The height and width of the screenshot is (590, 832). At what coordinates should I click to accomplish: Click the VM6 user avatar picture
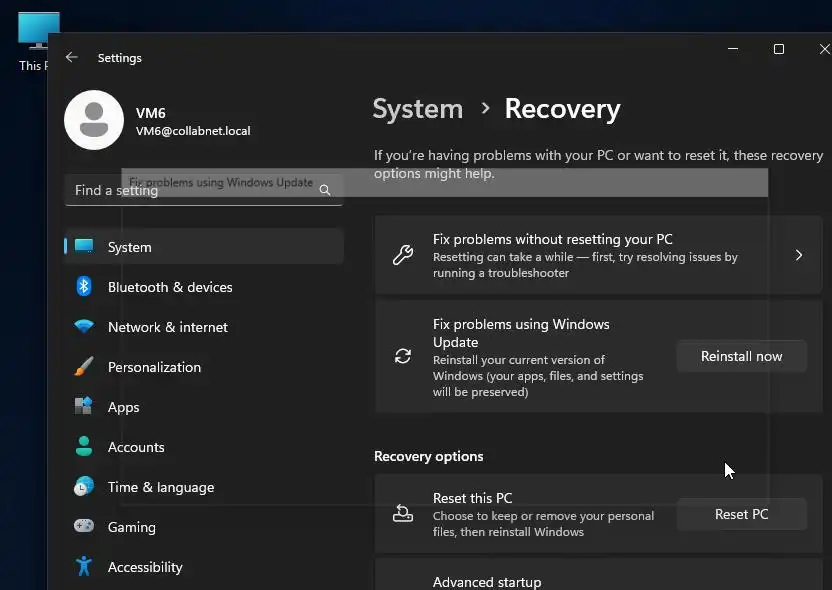point(94,120)
